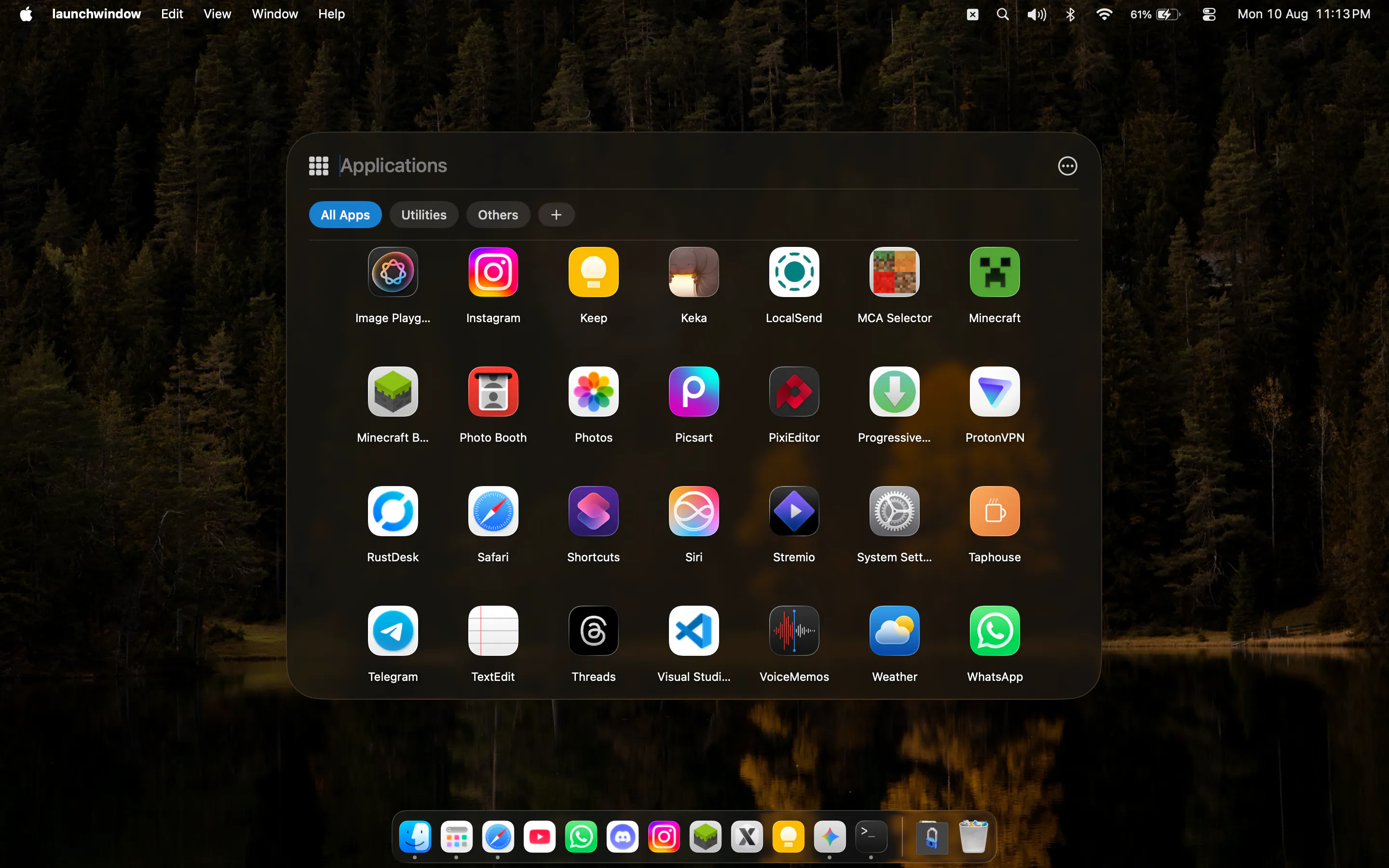Open the Bluetooth menu
Viewport: 1389px width, 868px height.
(1070, 14)
